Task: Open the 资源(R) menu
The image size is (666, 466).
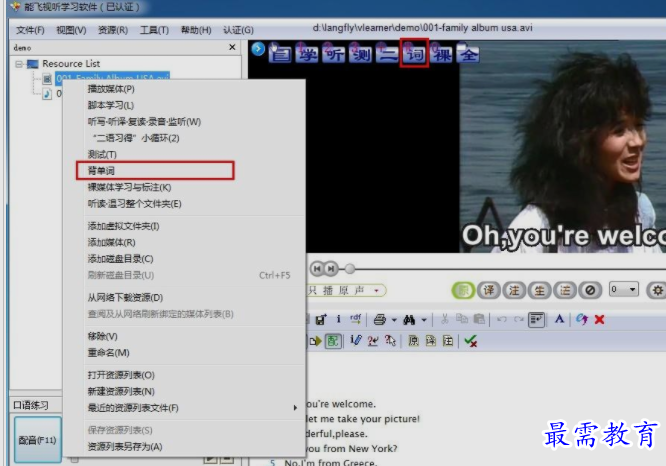Action: (x=113, y=30)
